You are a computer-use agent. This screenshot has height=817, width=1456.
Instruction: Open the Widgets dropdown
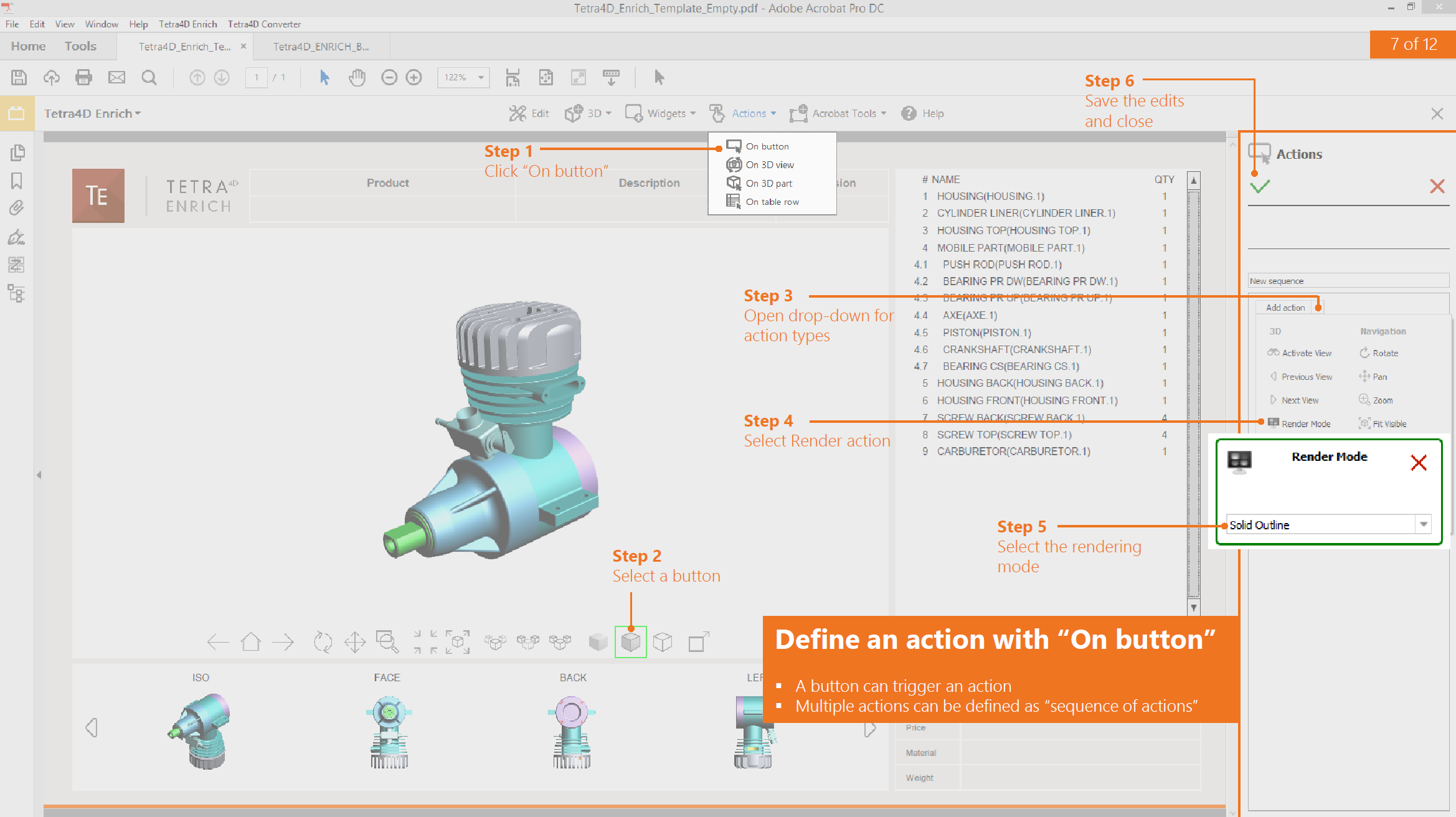tap(660, 113)
